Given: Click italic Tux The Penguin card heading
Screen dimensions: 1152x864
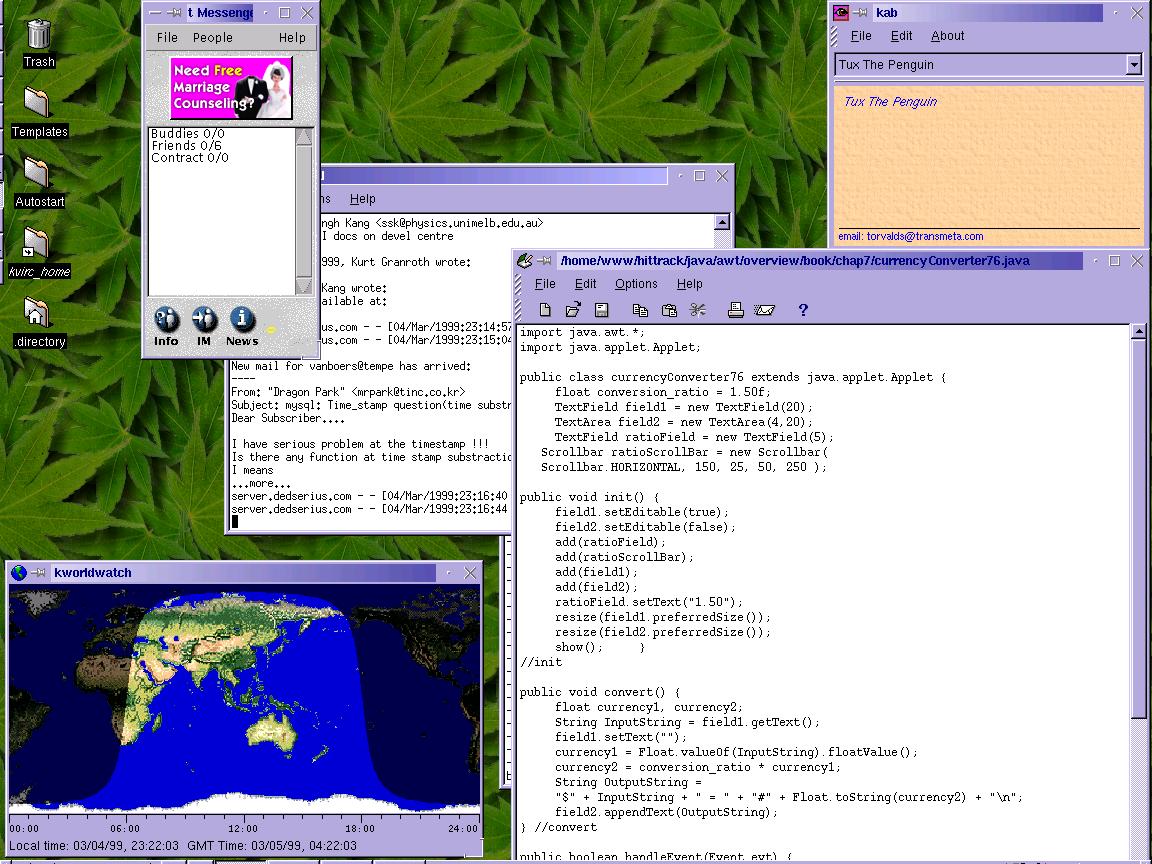Looking at the screenshot, I should coord(890,101).
